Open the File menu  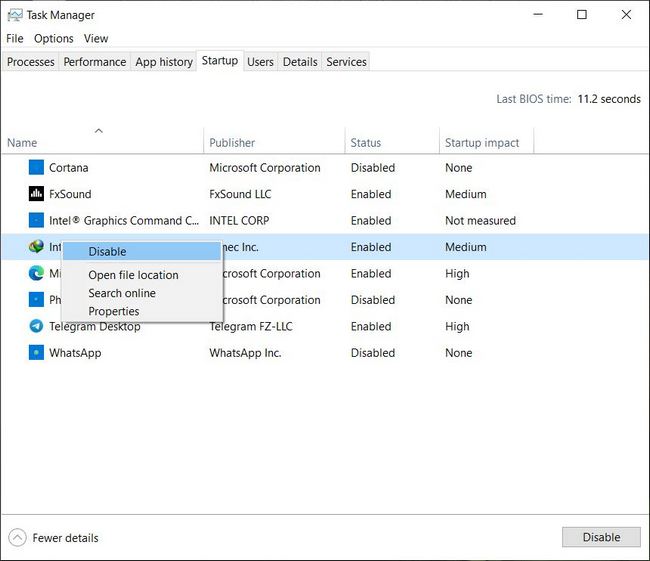(x=15, y=39)
